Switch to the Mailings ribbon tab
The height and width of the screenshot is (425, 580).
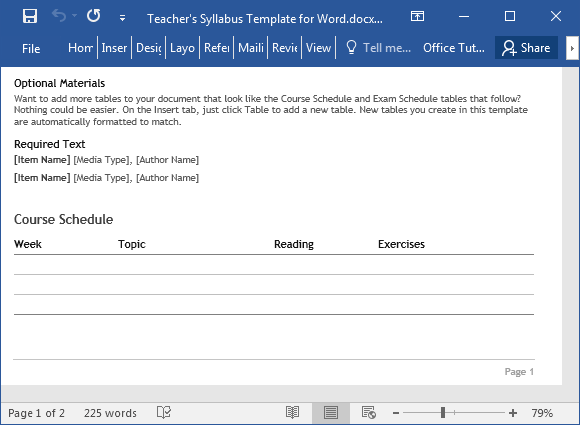[251, 48]
